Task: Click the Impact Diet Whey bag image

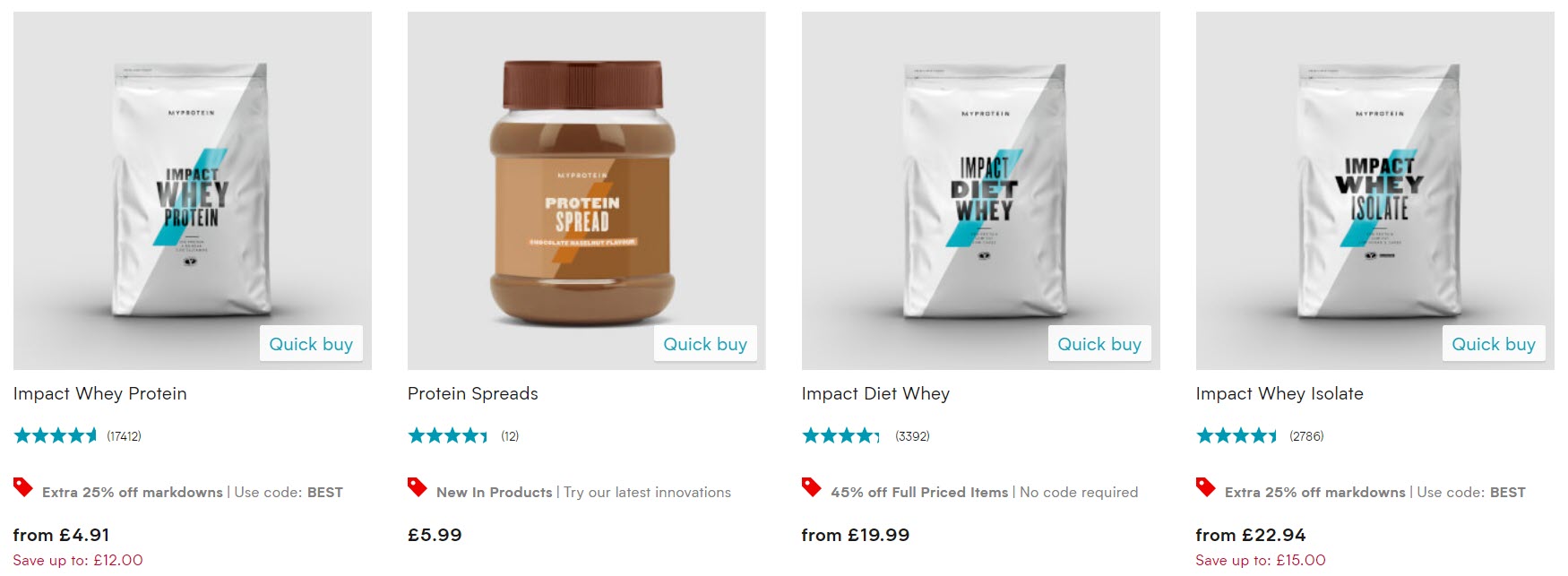Action: pos(983,190)
